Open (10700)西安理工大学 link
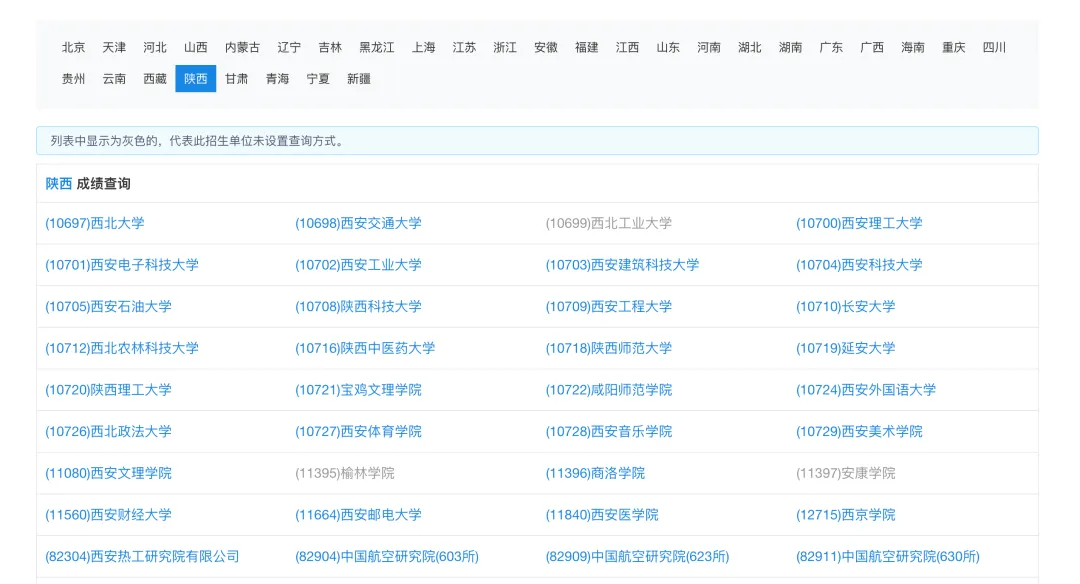The image size is (1080, 584). 859,223
